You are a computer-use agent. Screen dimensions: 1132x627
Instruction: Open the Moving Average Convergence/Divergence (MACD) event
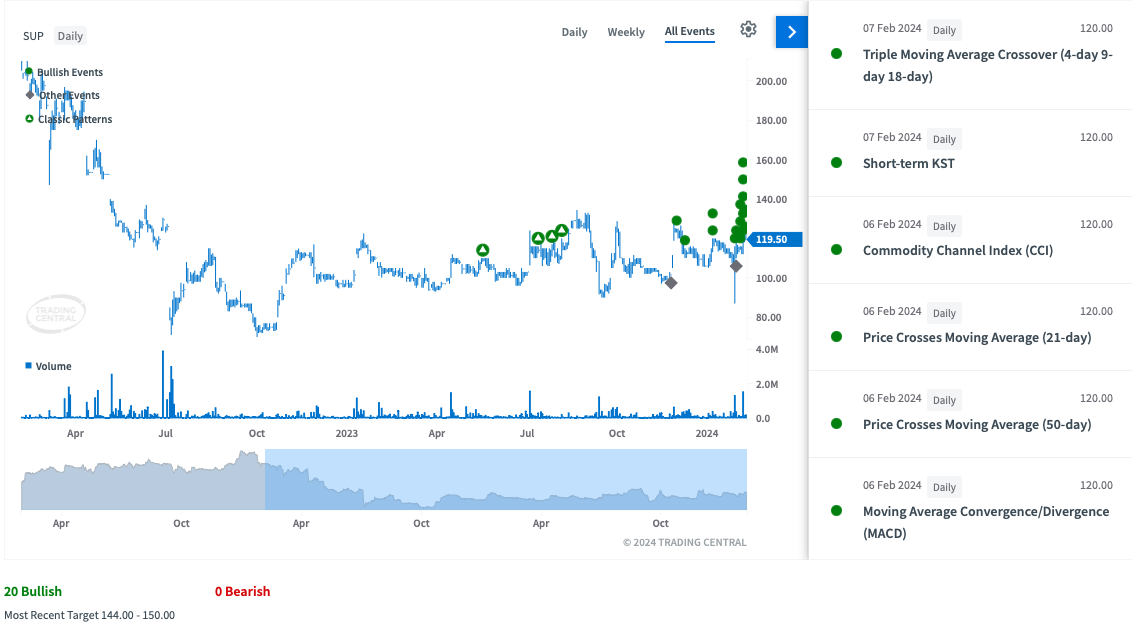[985, 522]
